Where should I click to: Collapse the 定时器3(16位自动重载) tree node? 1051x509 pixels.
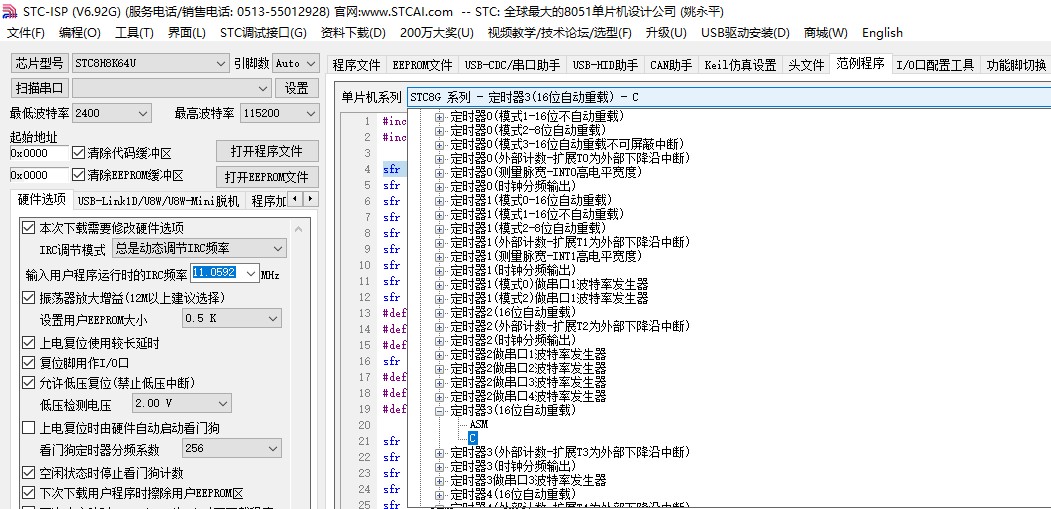pyautogui.click(x=440, y=410)
